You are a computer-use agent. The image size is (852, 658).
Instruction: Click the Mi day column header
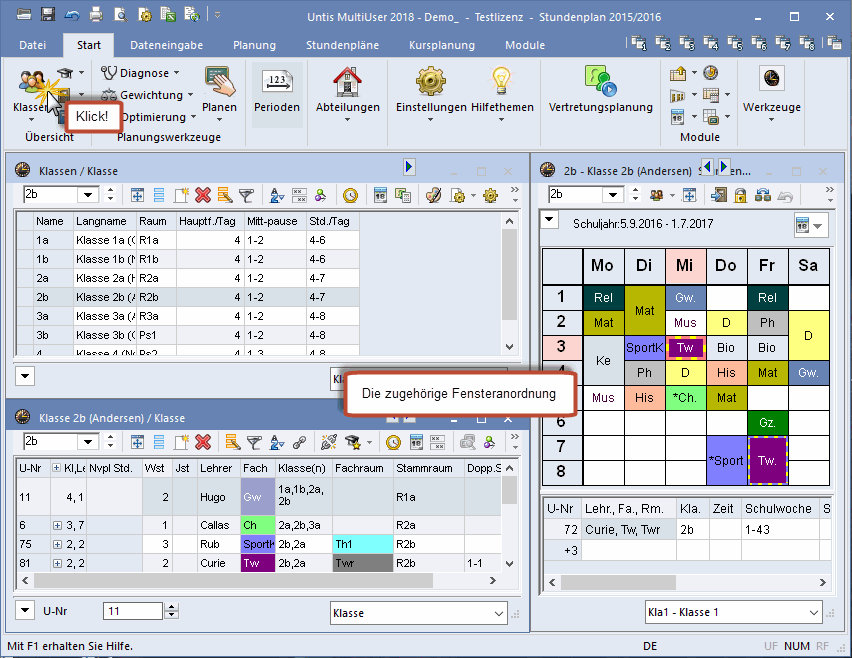(685, 266)
